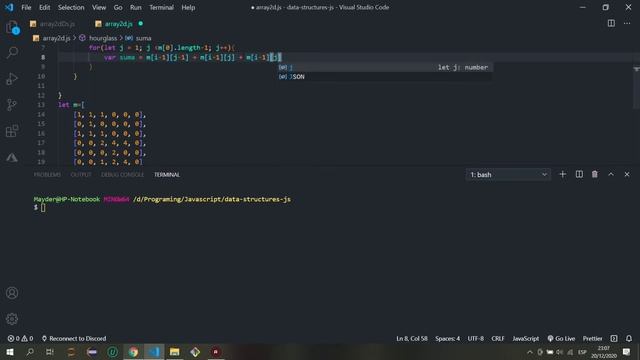Kill the terminal with trash icon
640x360 pixels.
[x=595, y=174]
